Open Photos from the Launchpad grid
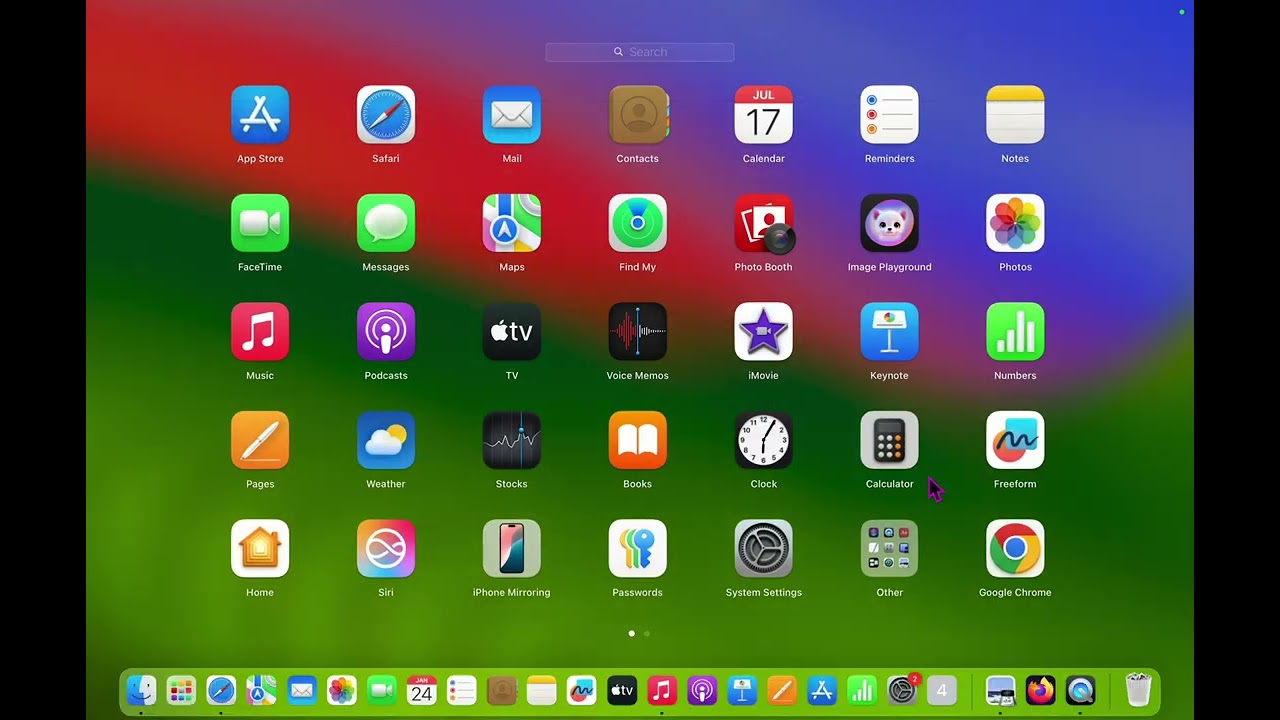The height and width of the screenshot is (720, 1280). coord(1015,223)
